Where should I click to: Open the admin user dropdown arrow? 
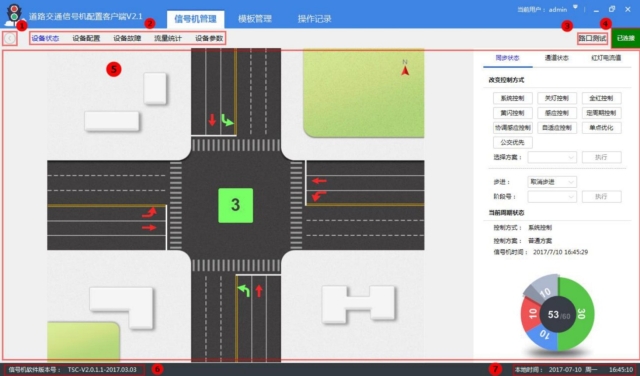576,7
